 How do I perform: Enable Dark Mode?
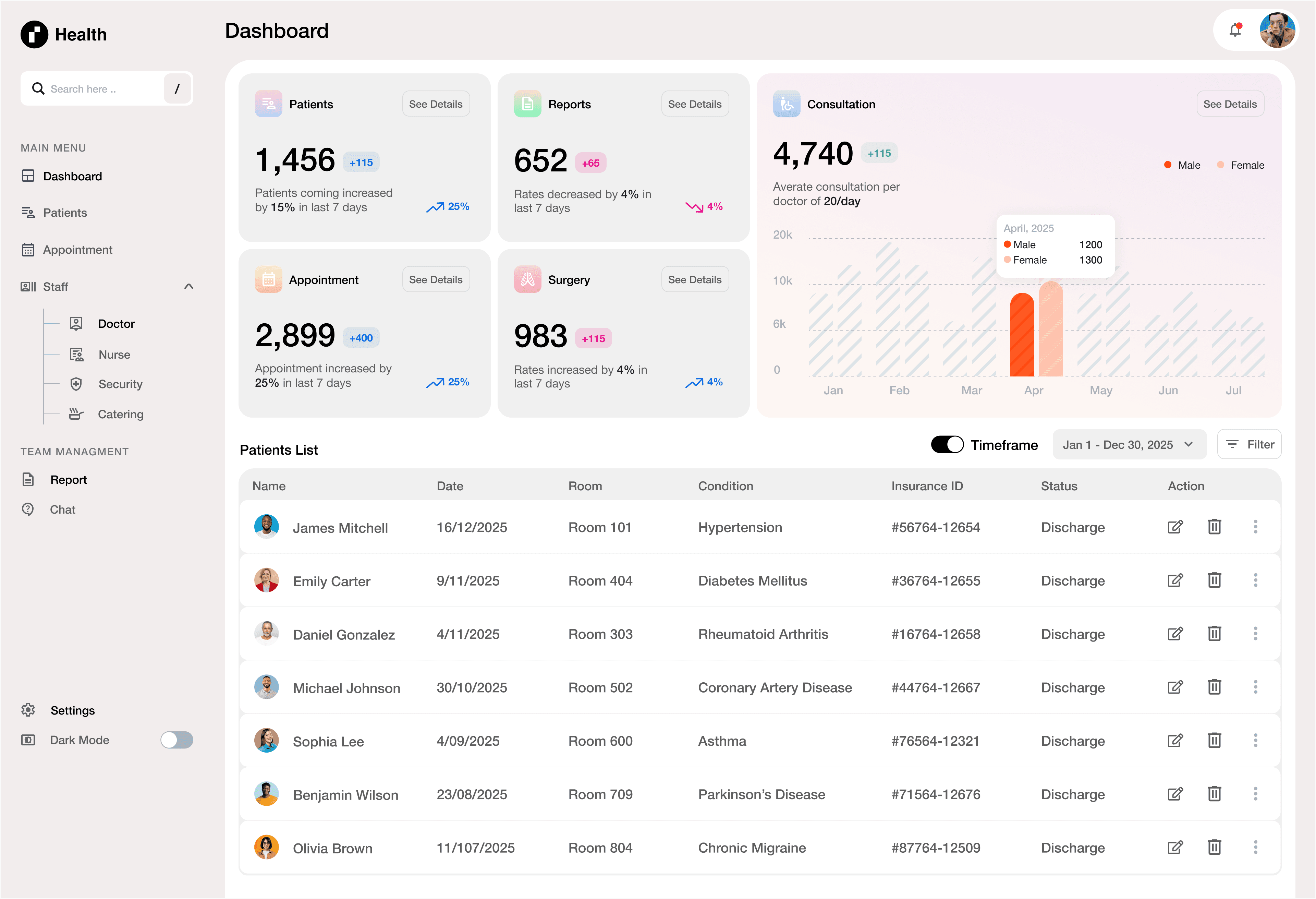176,740
